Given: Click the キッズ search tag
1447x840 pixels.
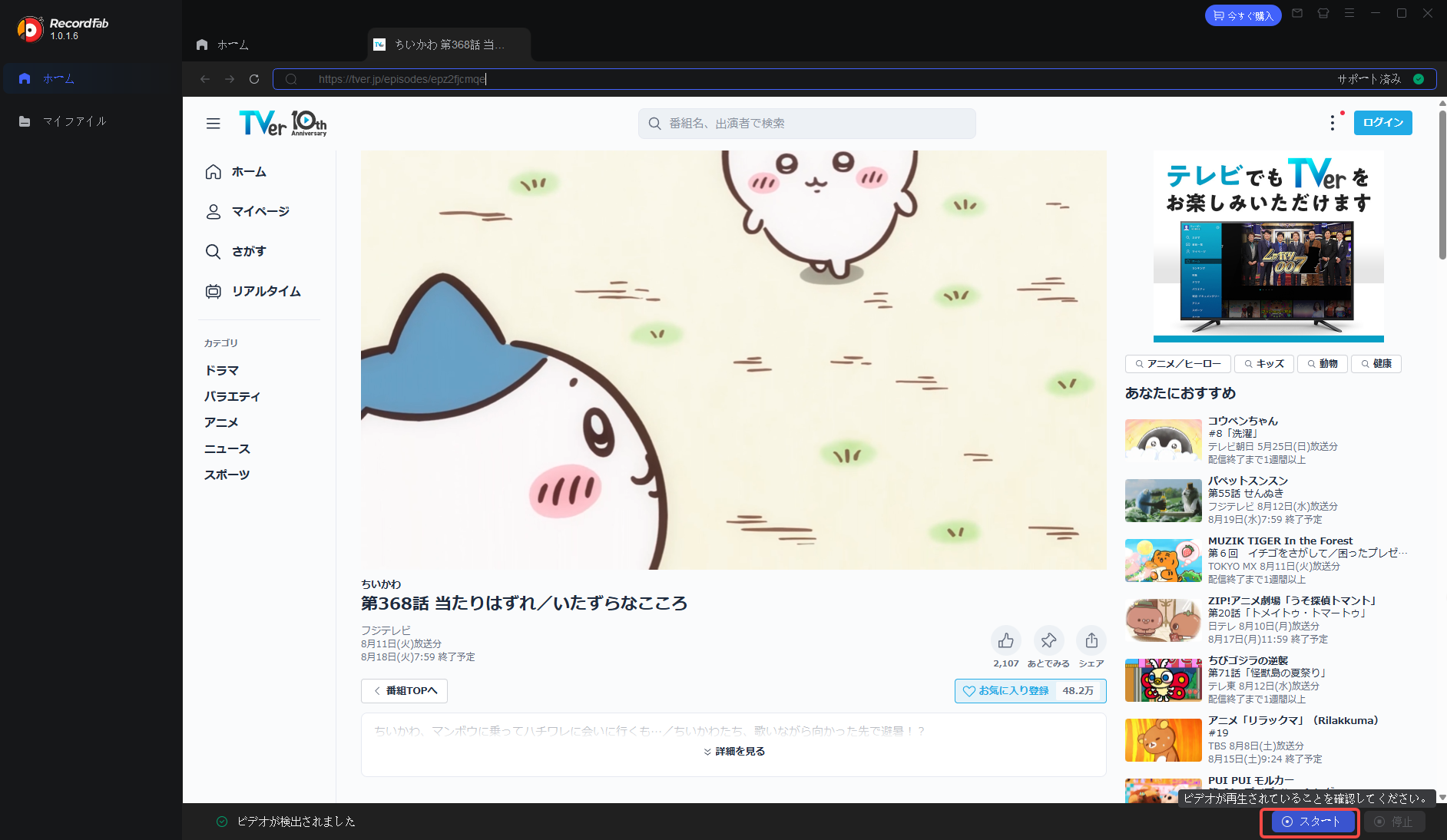Looking at the screenshot, I should 1264,364.
